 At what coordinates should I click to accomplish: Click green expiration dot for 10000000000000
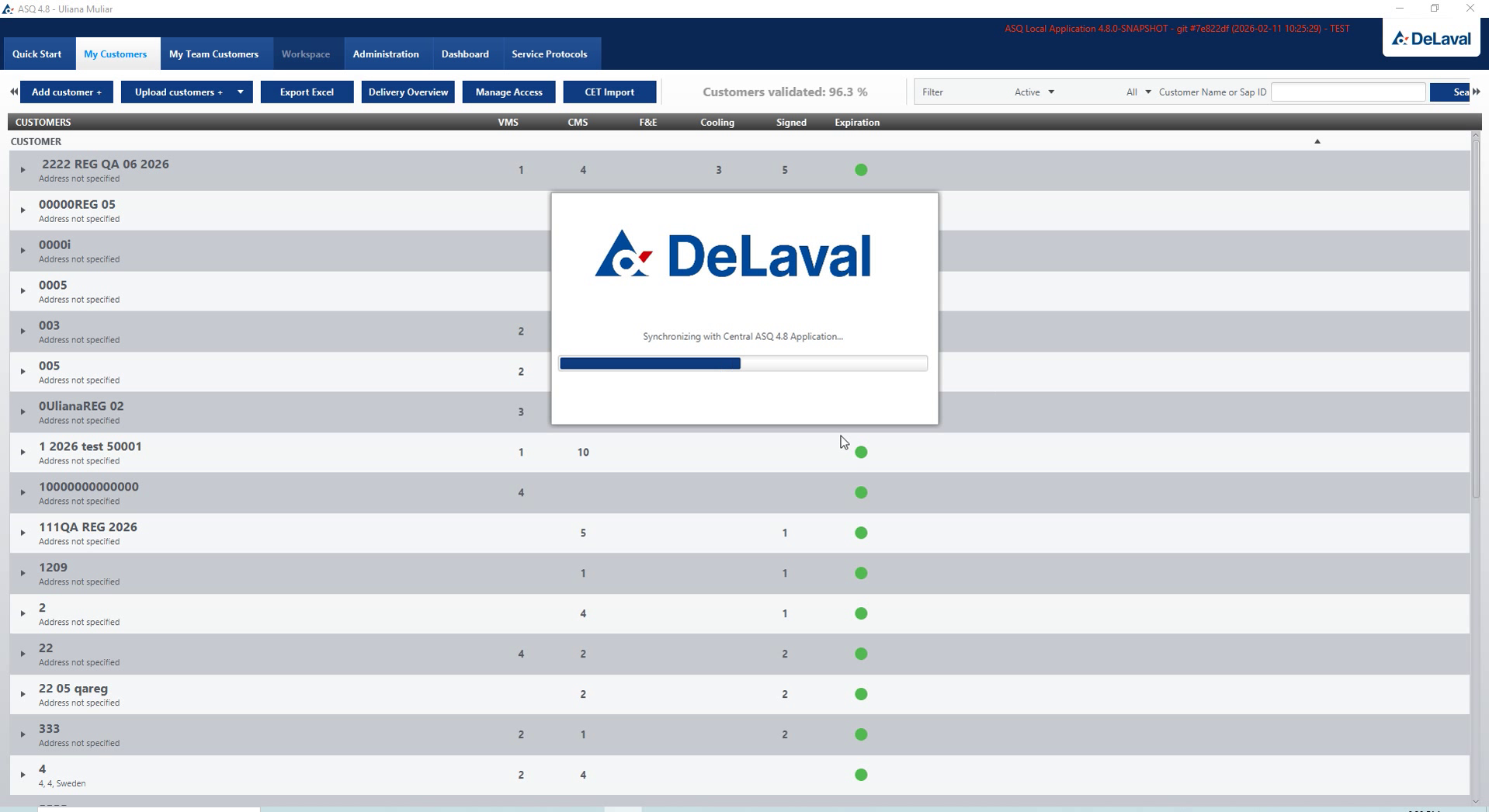click(x=861, y=493)
